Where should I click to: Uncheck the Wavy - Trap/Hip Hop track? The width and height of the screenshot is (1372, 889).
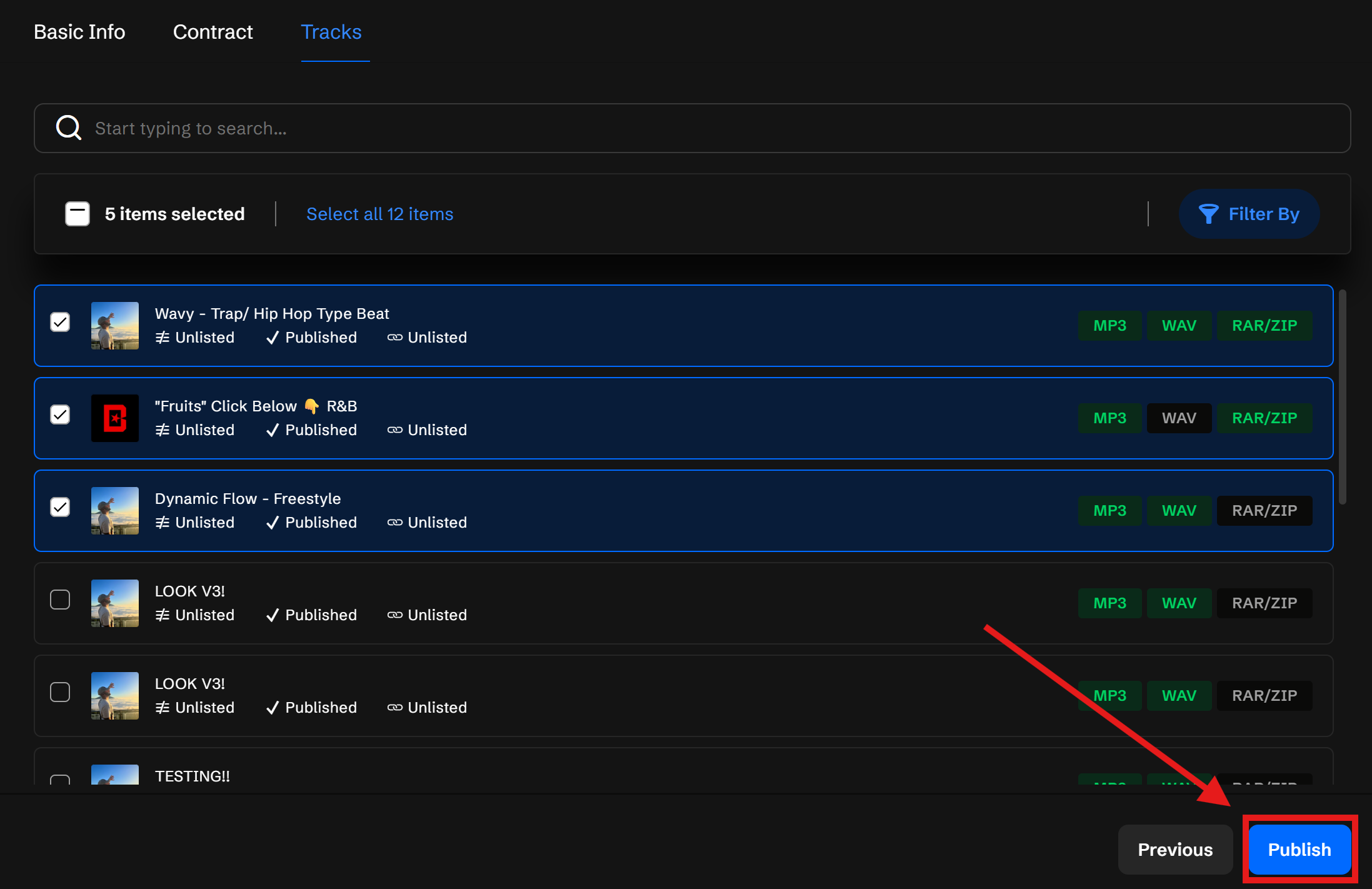(60, 322)
